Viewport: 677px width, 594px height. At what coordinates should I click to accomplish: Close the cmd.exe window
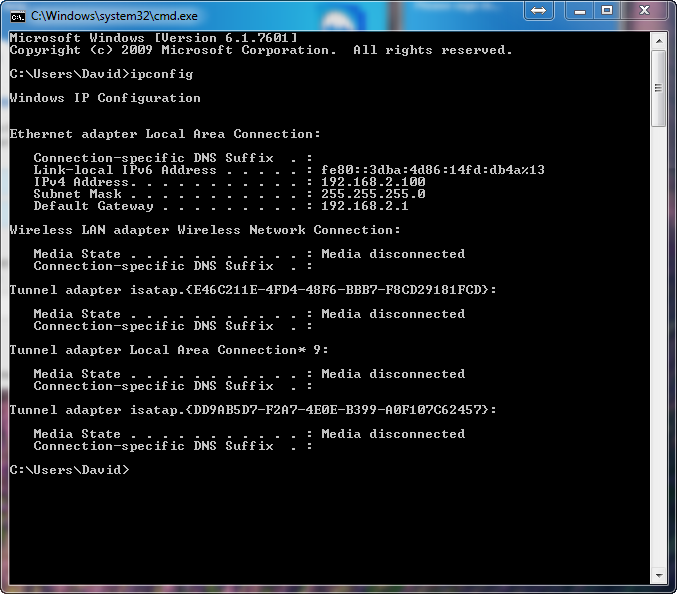(x=644, y=10)
